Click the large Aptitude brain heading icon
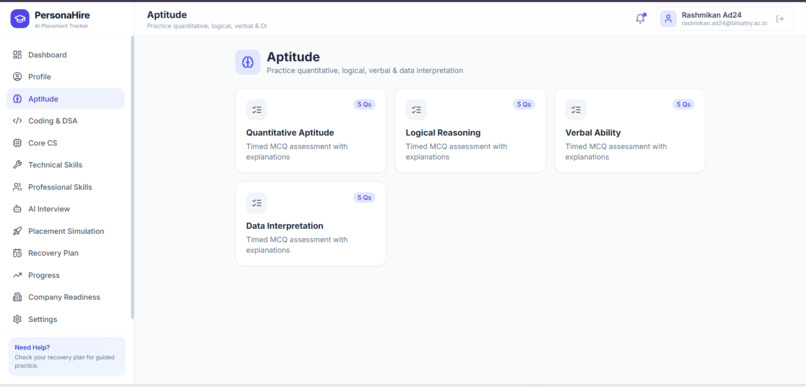The image size is (806, 387). (248, 62)
